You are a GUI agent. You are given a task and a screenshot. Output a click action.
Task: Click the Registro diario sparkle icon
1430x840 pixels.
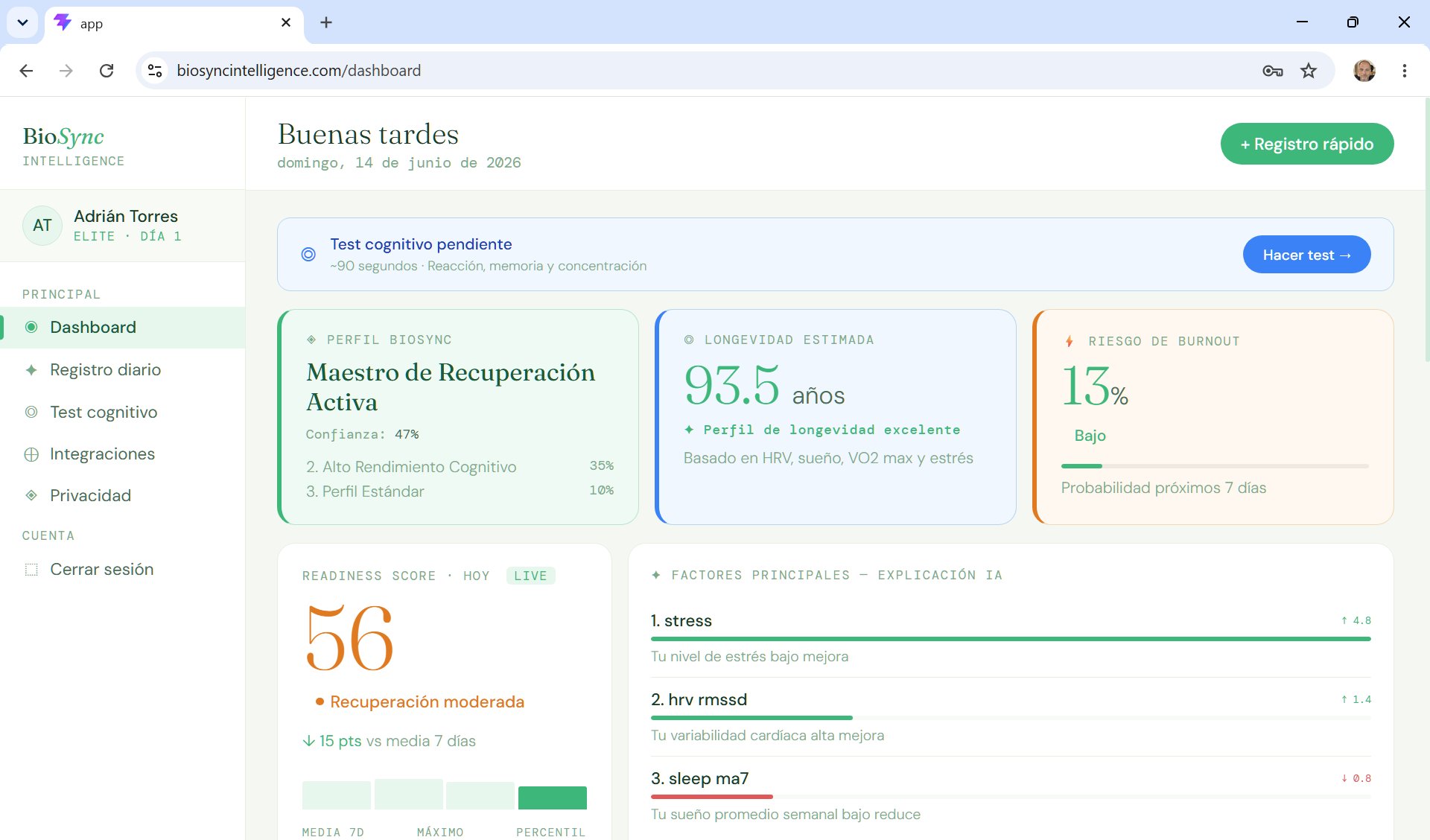pyautogui.click(x=31, y=369)
